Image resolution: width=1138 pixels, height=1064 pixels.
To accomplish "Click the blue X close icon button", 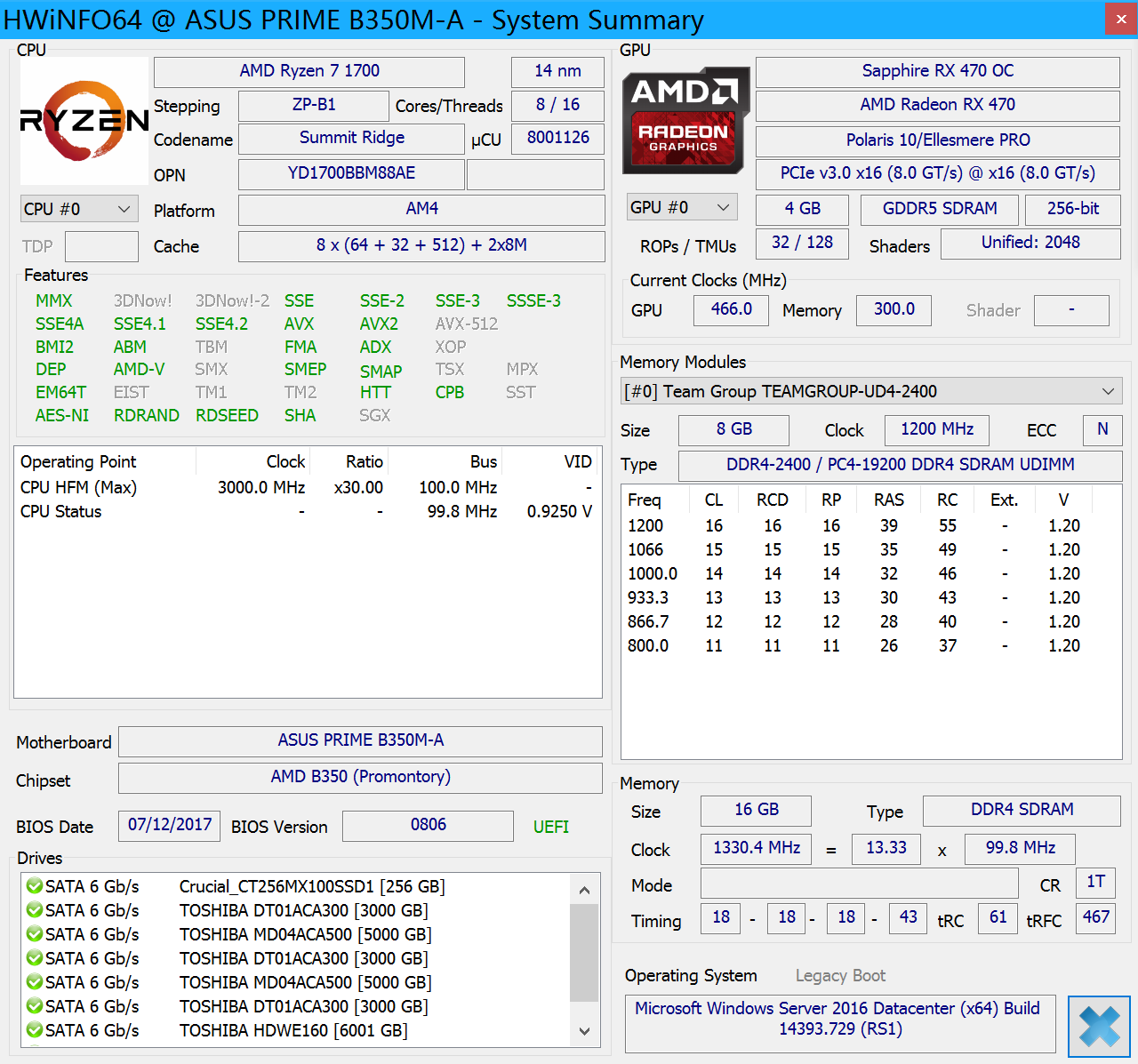I will (1099, 1027).
